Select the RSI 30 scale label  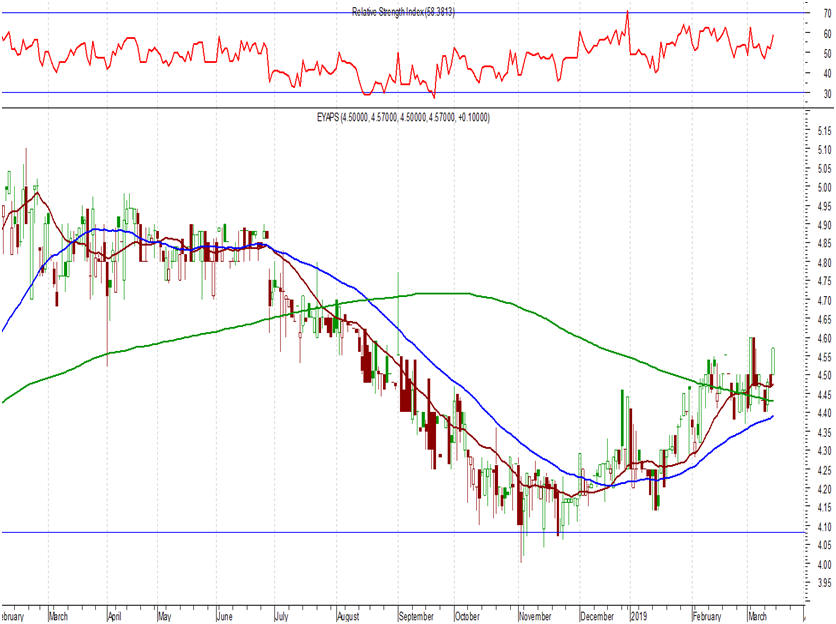click(827, 94)
